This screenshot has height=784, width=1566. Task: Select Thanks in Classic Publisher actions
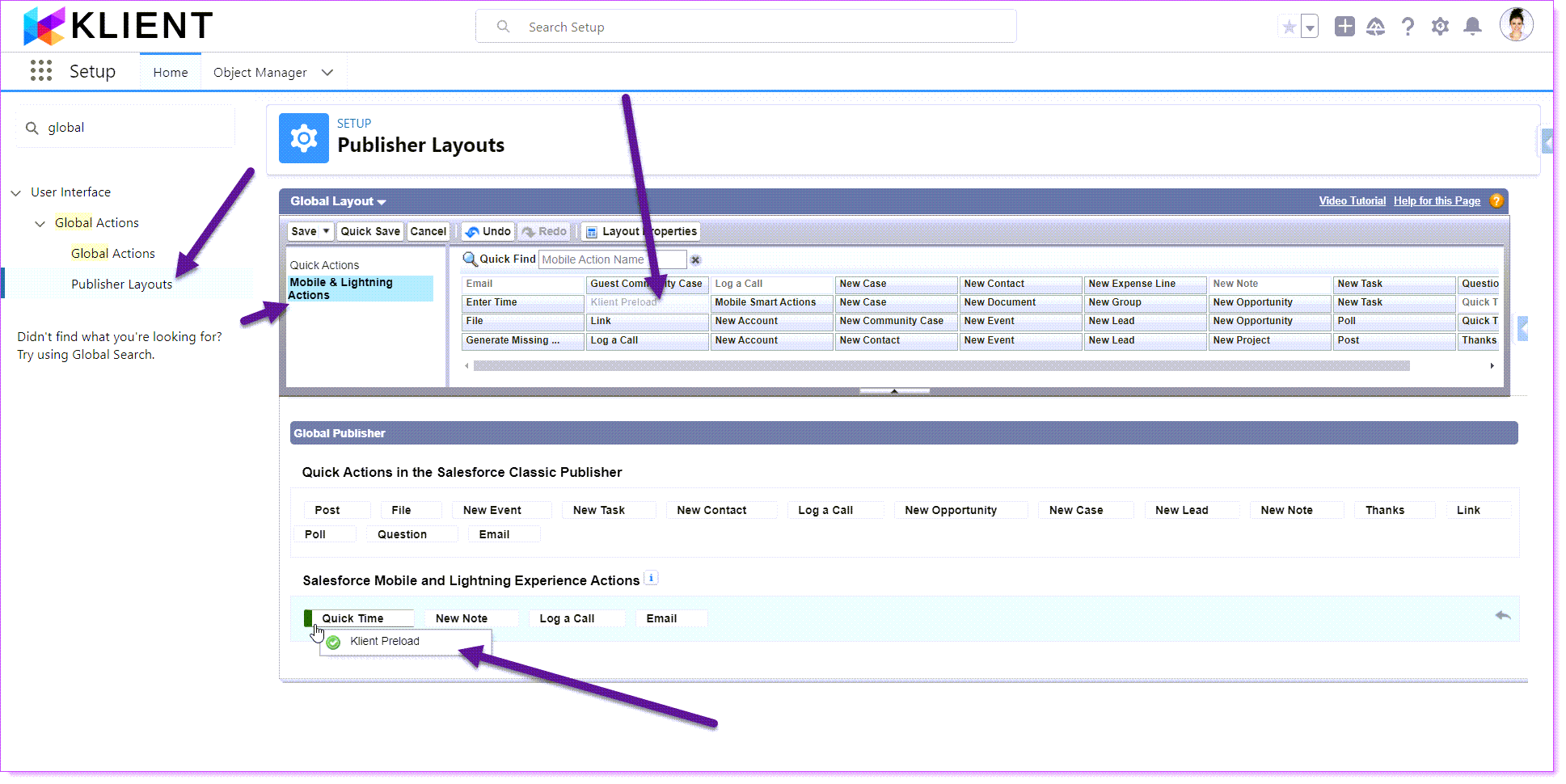1394,511
